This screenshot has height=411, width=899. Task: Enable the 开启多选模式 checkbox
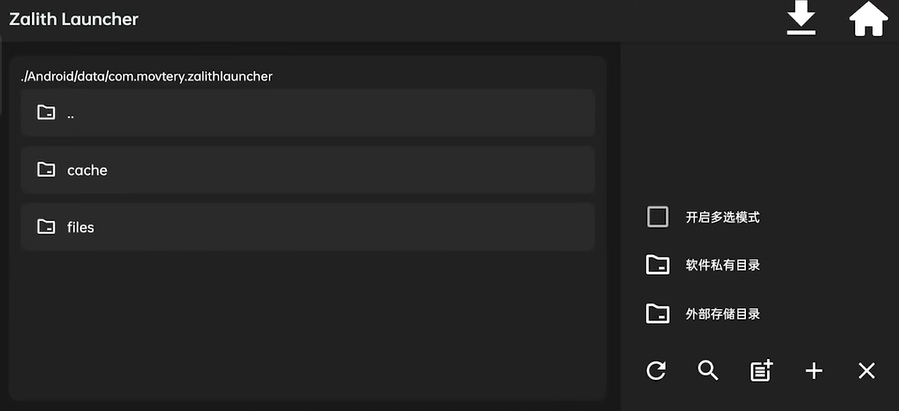(x=658, y=217)
